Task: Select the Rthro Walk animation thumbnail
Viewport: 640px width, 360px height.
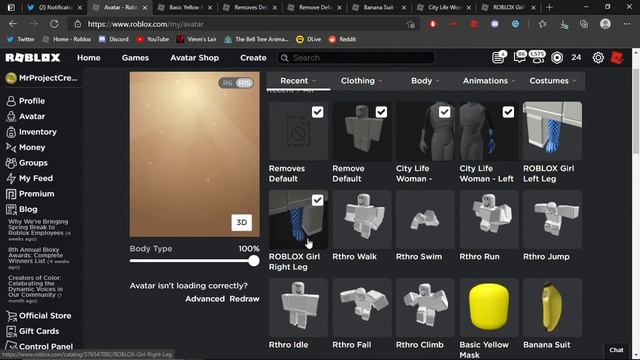Action: [x=362, y=219]
